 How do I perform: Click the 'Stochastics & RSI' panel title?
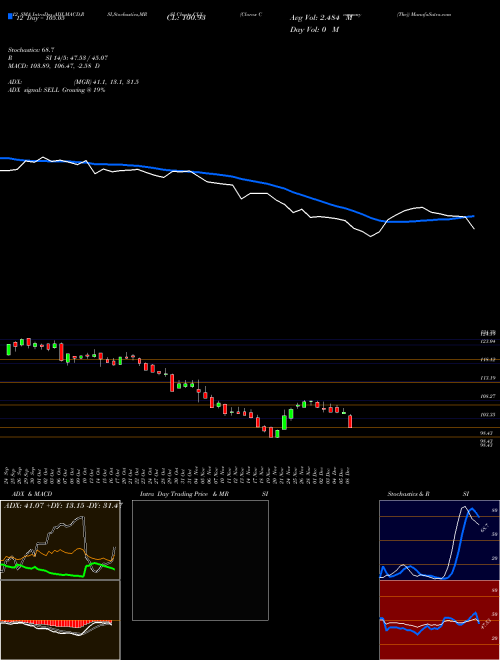tap(428, 494)
